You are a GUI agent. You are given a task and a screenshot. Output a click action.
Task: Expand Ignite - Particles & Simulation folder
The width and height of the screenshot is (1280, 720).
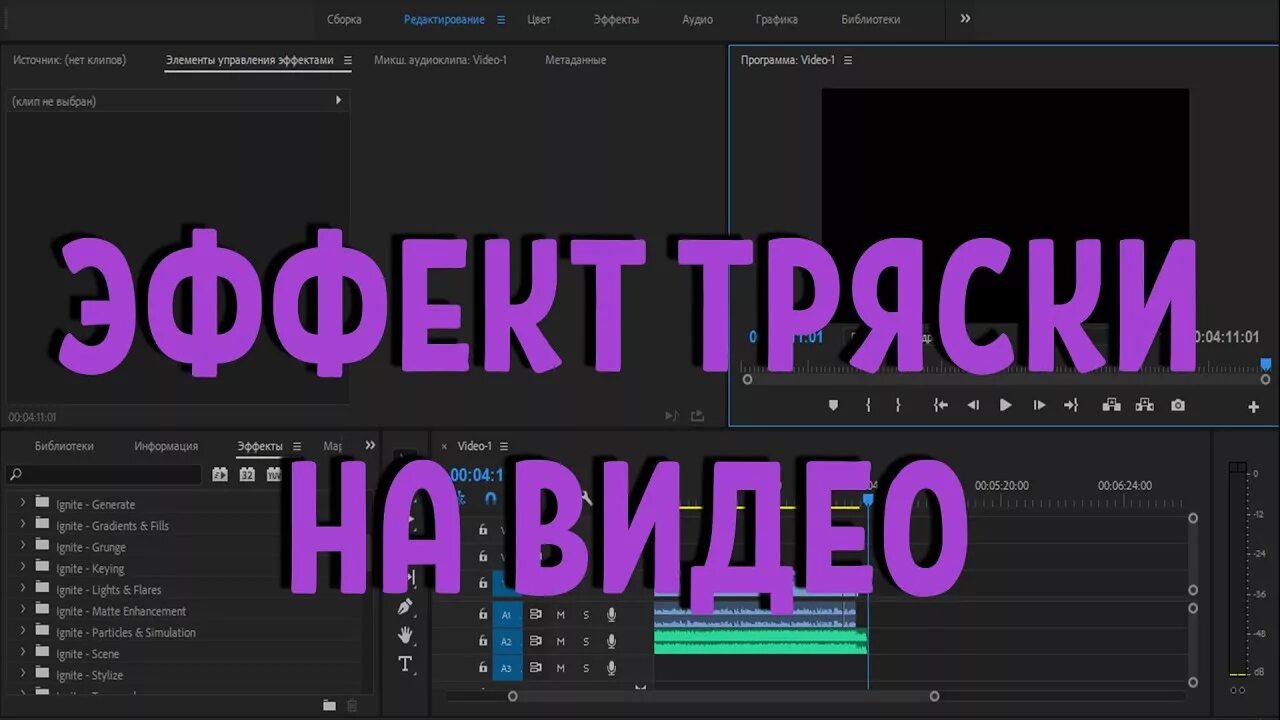pos(23,632)
